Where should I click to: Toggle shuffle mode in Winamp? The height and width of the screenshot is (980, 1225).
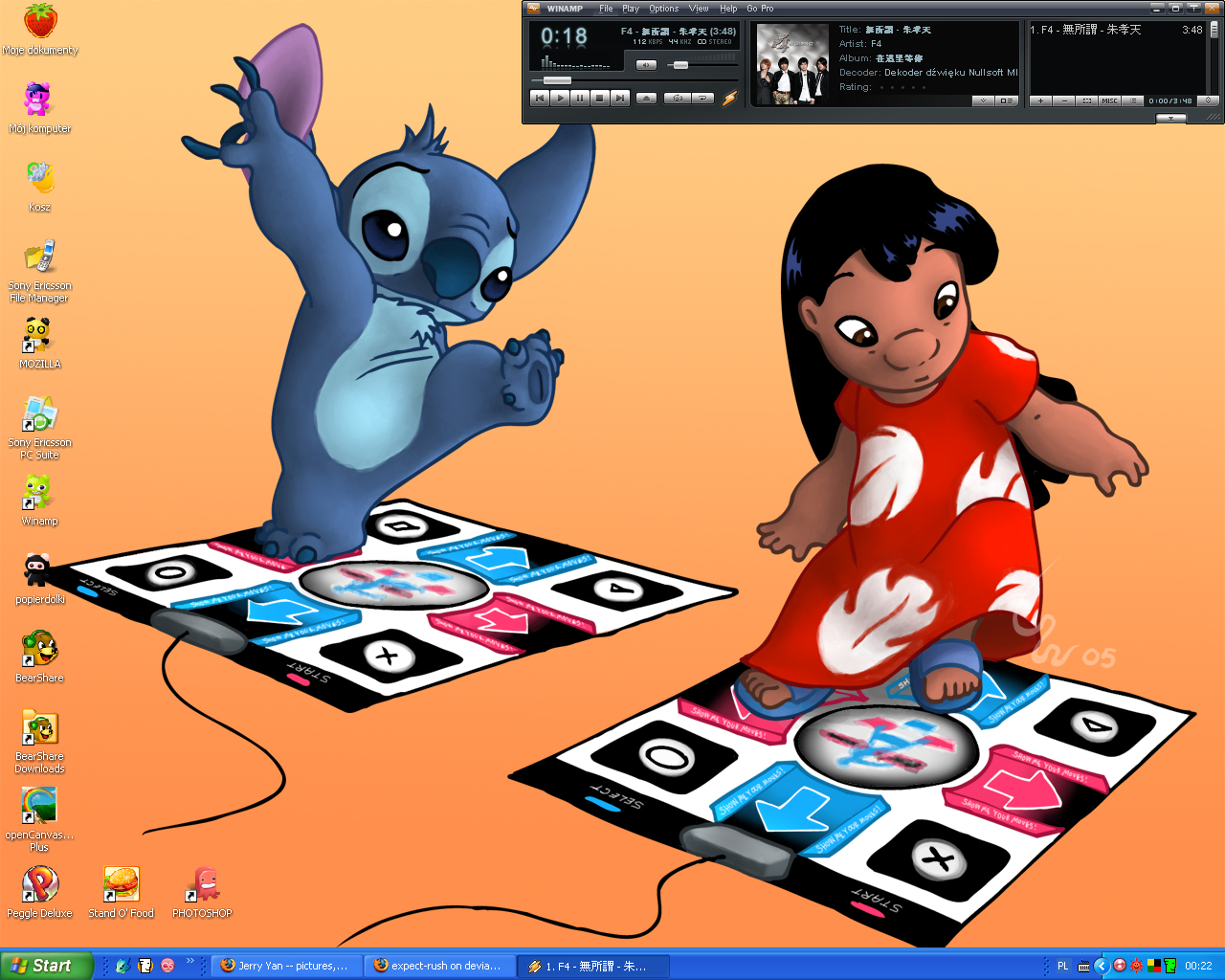pos(677,98)
